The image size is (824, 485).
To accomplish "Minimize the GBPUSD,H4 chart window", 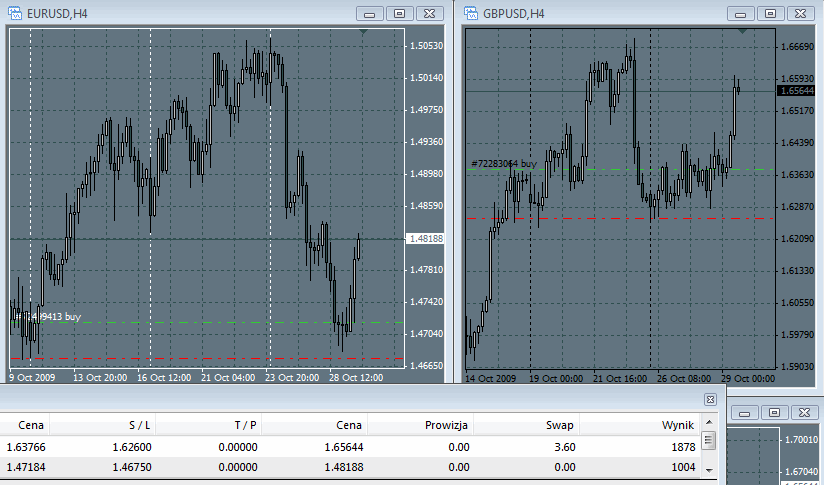I will (740, 14).
